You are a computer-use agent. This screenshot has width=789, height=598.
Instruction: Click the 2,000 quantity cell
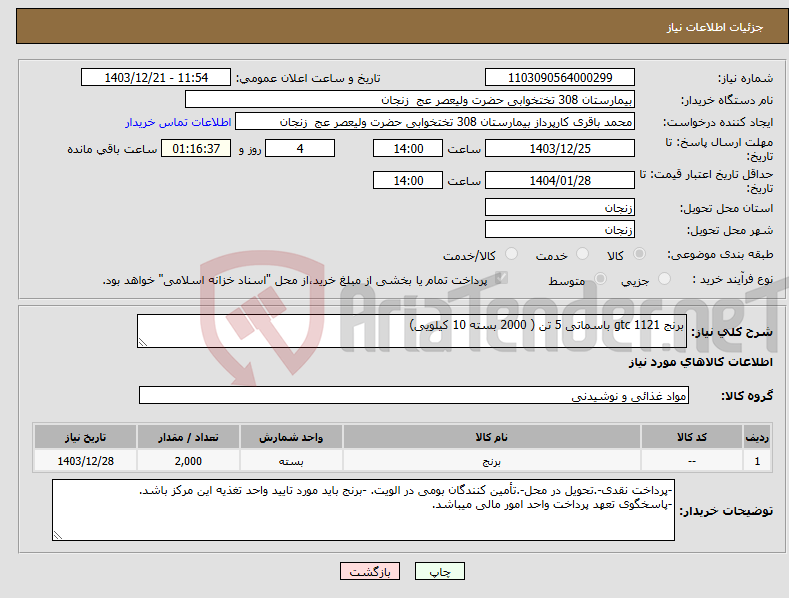(188, 461)
